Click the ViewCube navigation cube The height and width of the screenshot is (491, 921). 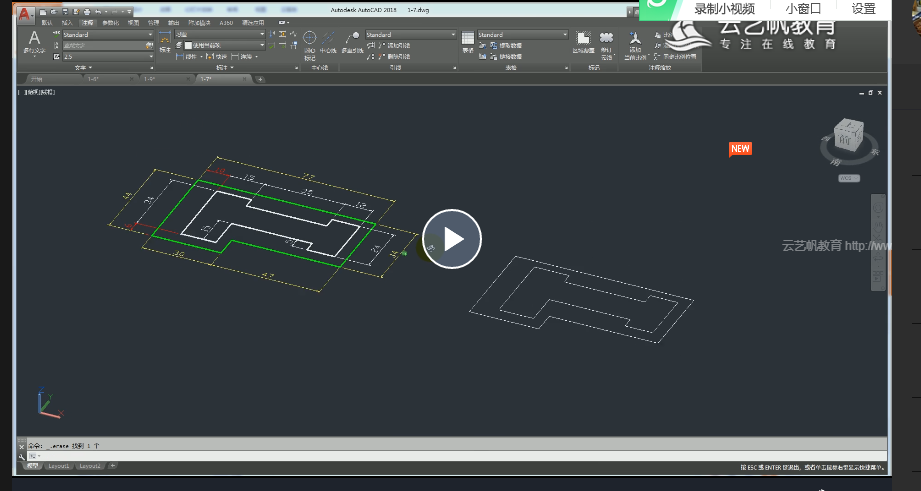pos(848,137)
